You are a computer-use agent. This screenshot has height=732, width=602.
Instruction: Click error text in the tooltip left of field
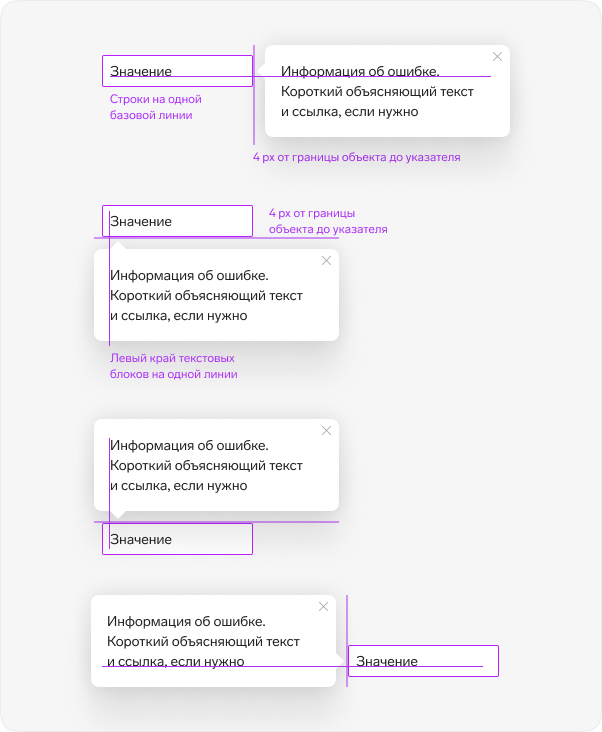pos(203,641)
